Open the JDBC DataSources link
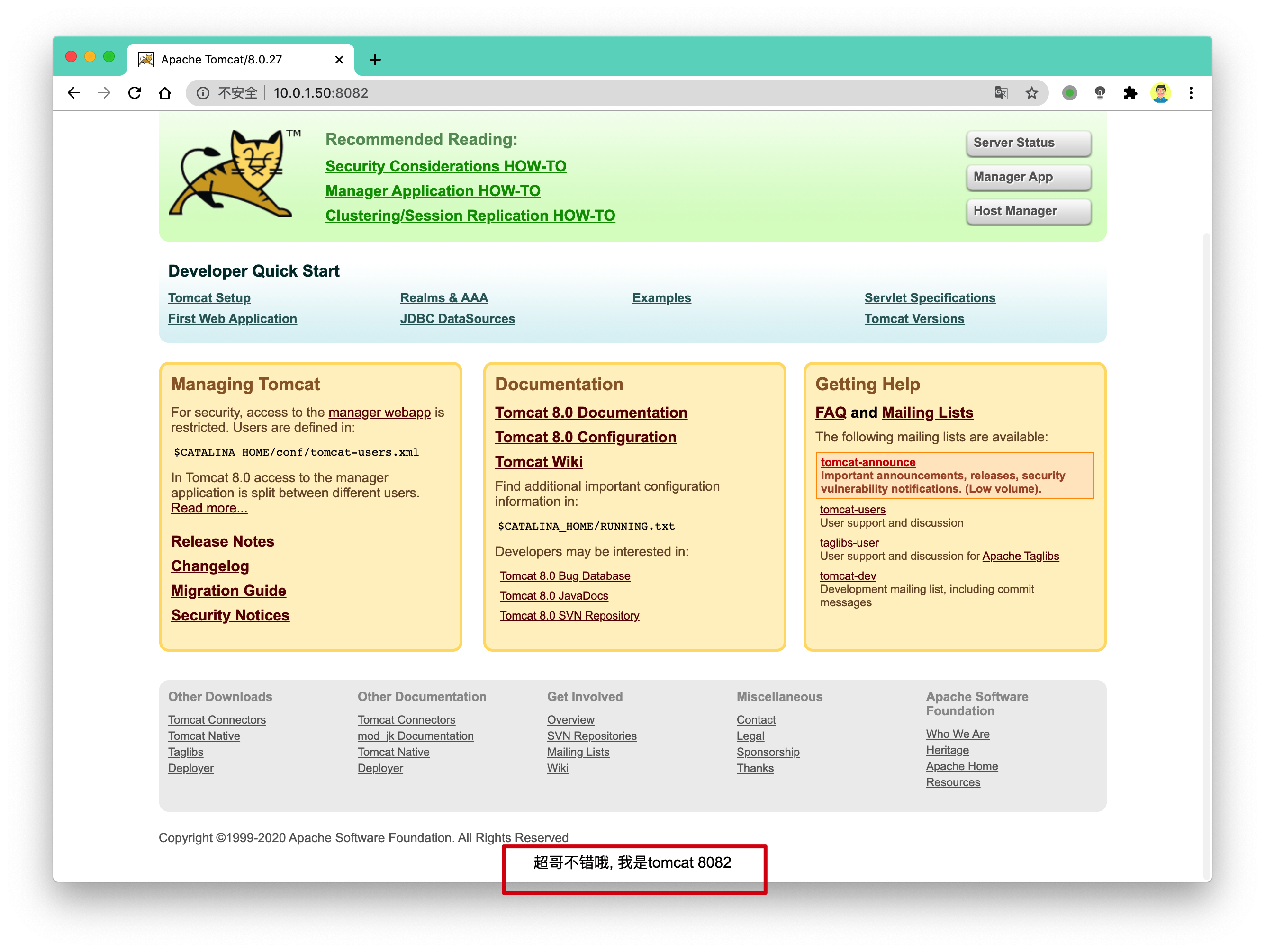1265x952 pixels. pos(458,318)
